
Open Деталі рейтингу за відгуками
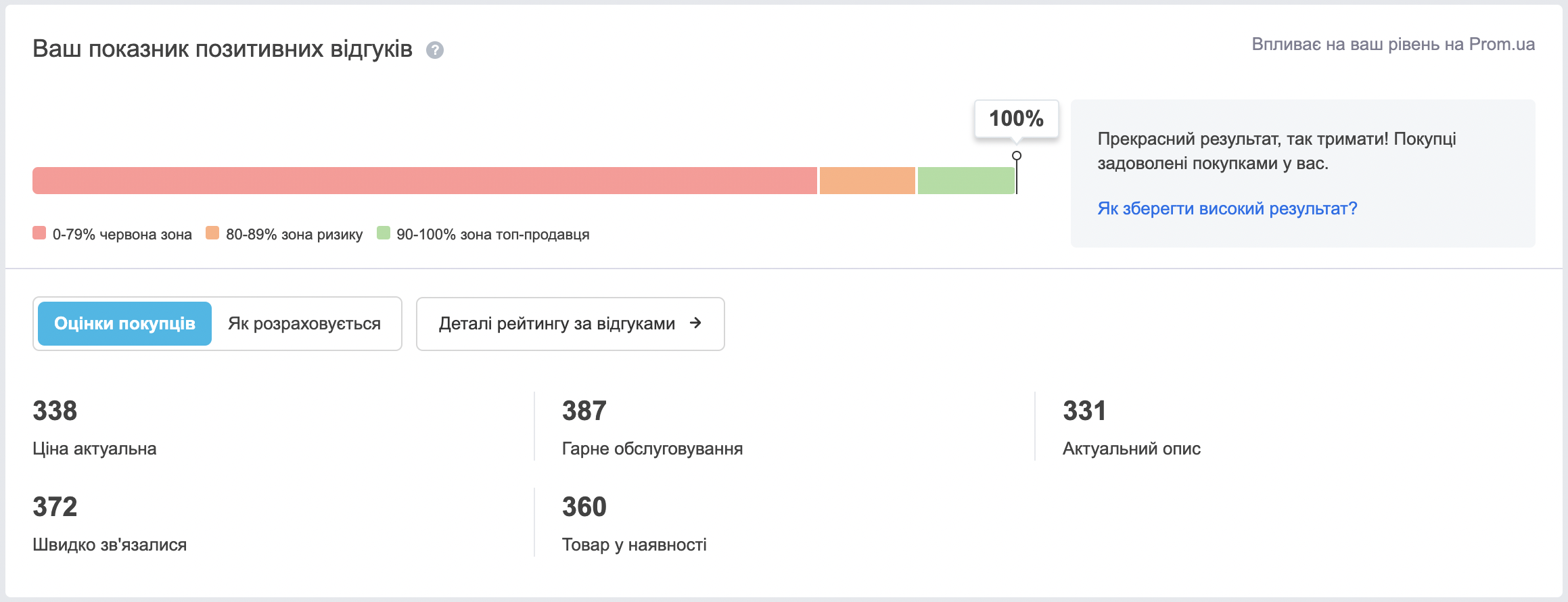570,324
